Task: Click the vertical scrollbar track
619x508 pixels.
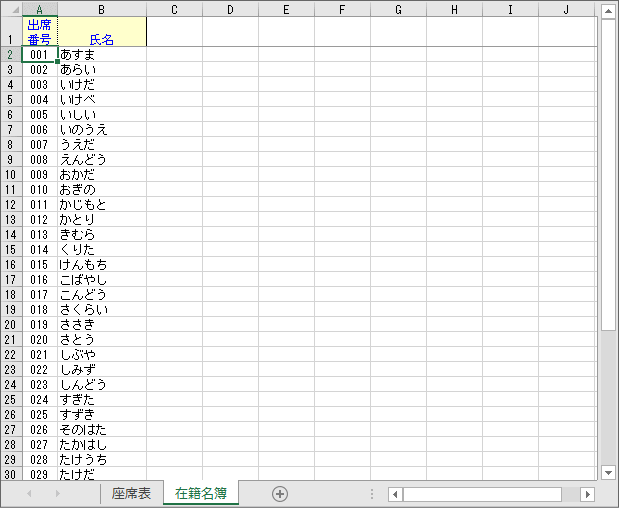Action: pyautogui.click(x=608, y=400)
